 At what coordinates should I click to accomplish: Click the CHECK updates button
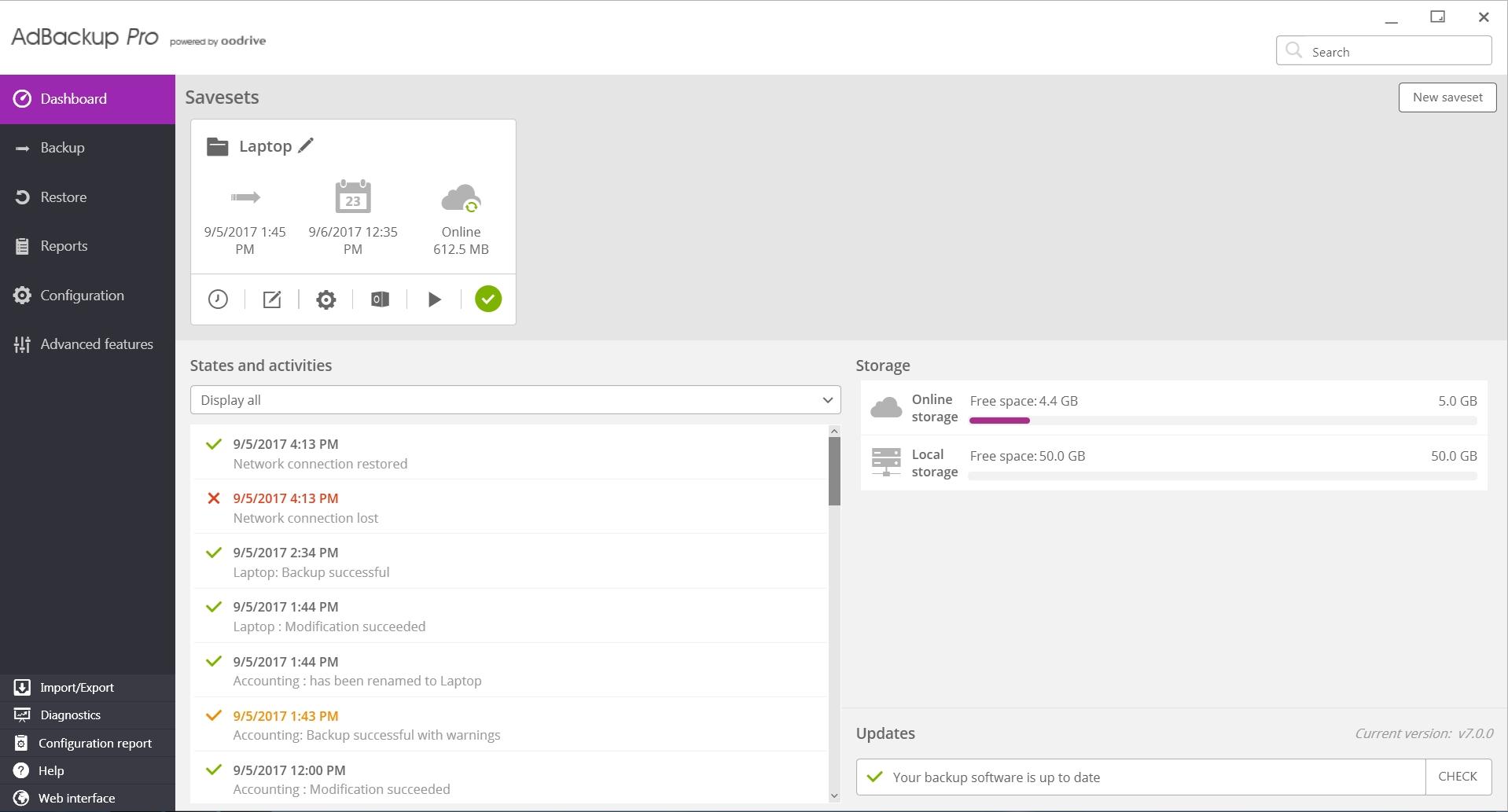click(1458, 777)
